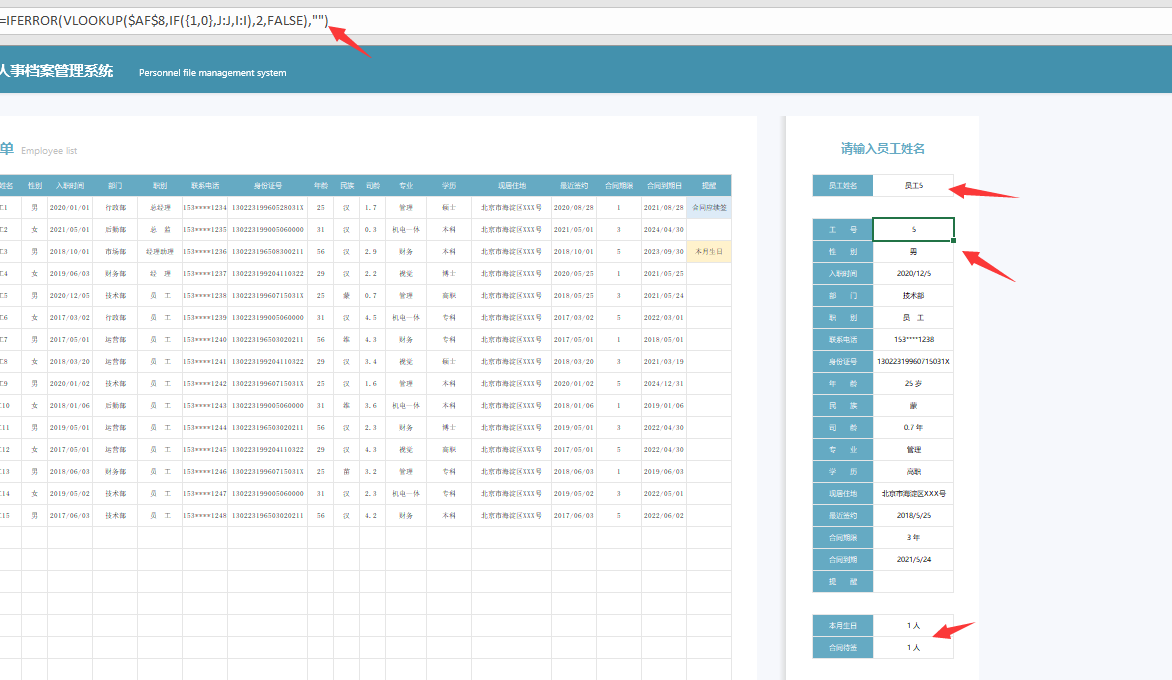1172x680 pixels.
Task: Click the lookup panel date '2020/12/5'
Action: tap(913, 273)
